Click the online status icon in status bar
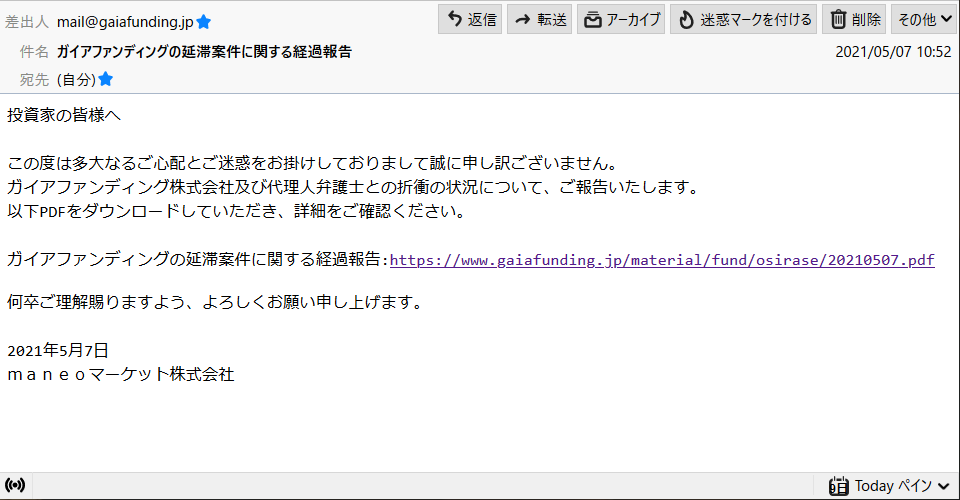The width and height of the screenshot is (960, 500). 15,485
